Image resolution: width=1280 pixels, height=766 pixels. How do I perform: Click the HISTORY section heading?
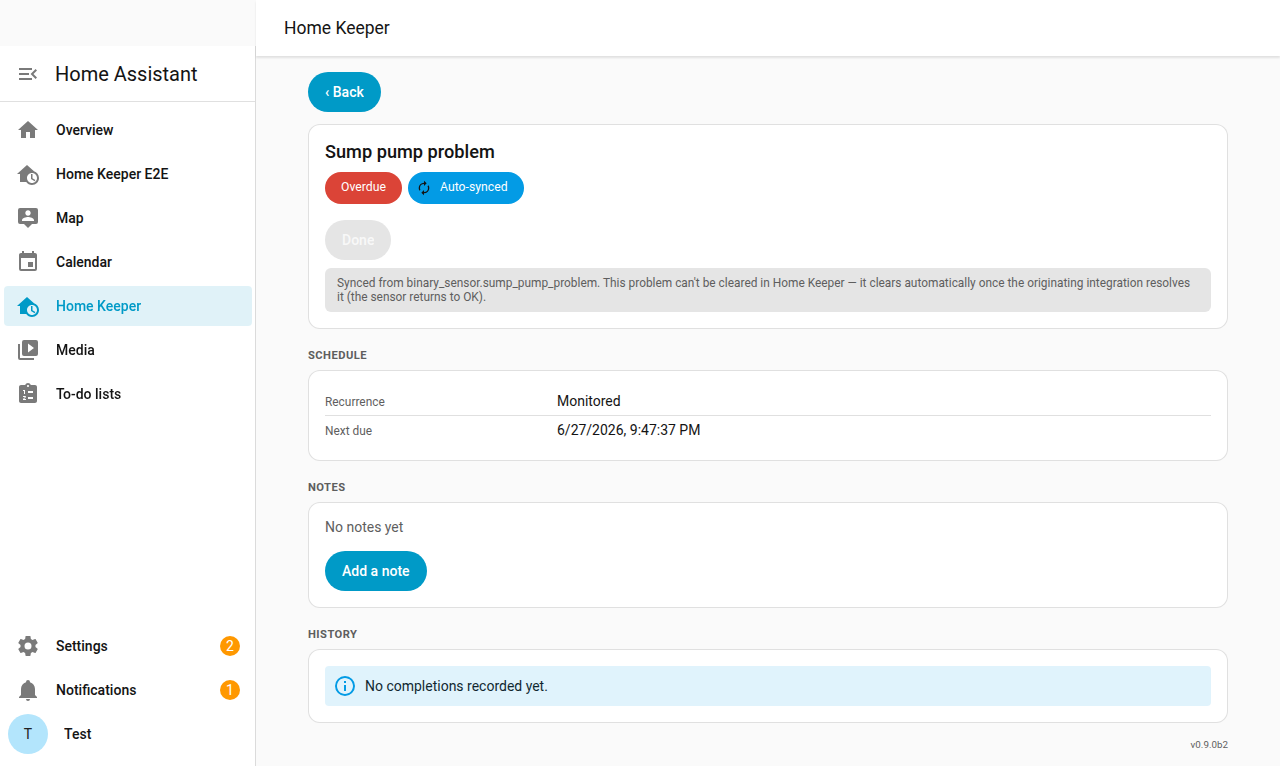point(333,634)
